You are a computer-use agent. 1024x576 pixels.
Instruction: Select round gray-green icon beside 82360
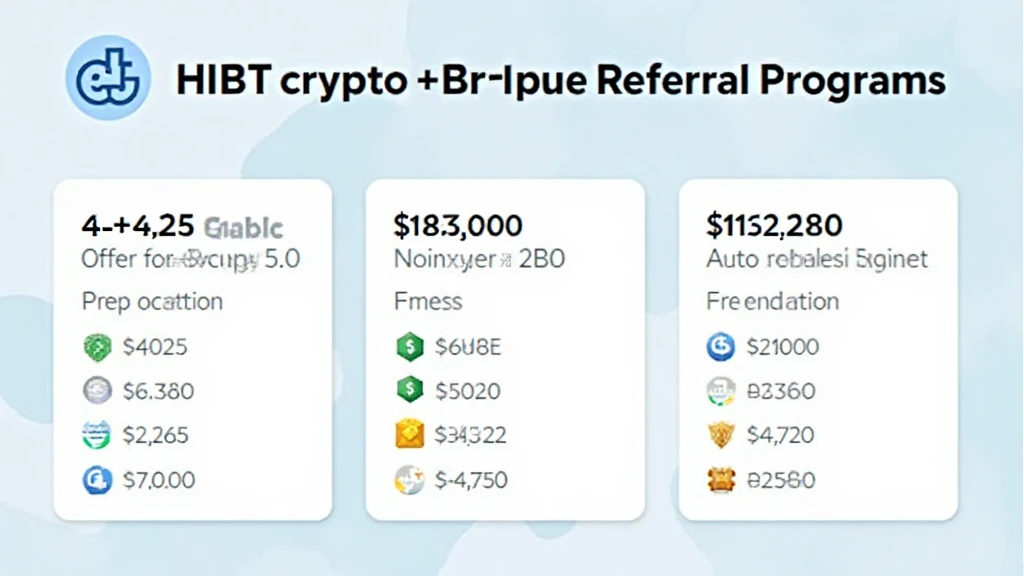pos(721,391)
